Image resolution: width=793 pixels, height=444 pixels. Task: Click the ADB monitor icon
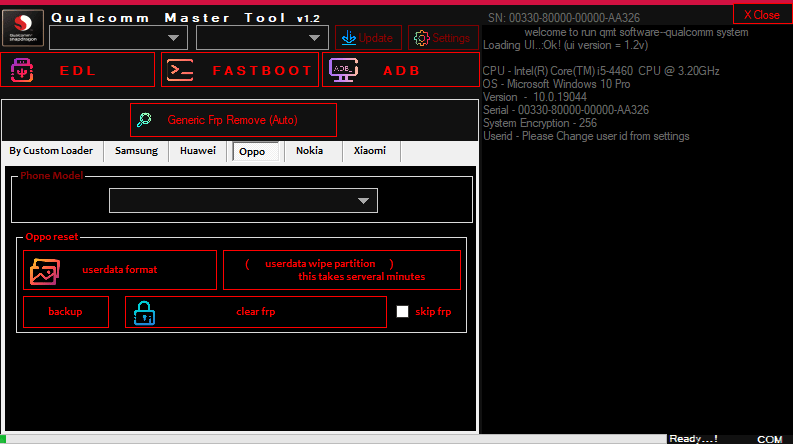(x=343, y=70)
